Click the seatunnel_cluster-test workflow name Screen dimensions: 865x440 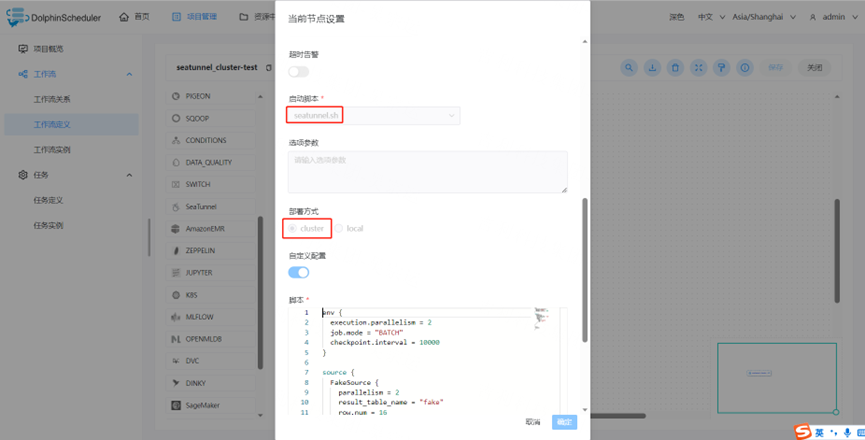217,68
